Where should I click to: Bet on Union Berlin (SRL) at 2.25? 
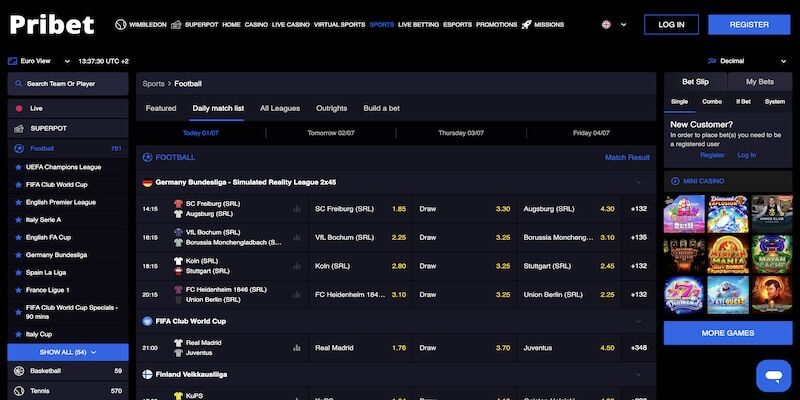point(569,295)
